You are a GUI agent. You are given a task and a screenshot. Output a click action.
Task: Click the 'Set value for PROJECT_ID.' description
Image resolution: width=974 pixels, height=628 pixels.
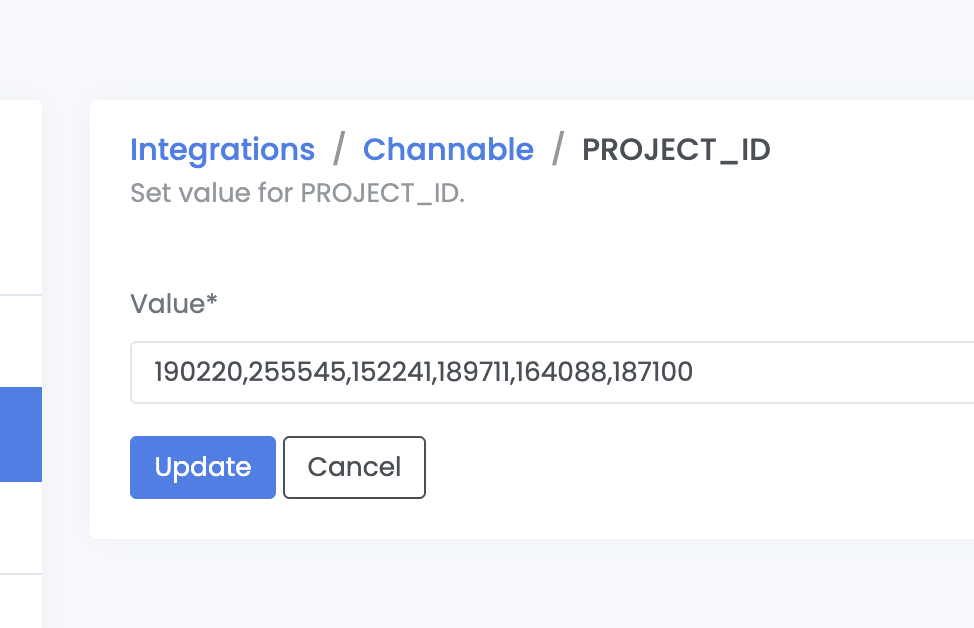(298, 193)
